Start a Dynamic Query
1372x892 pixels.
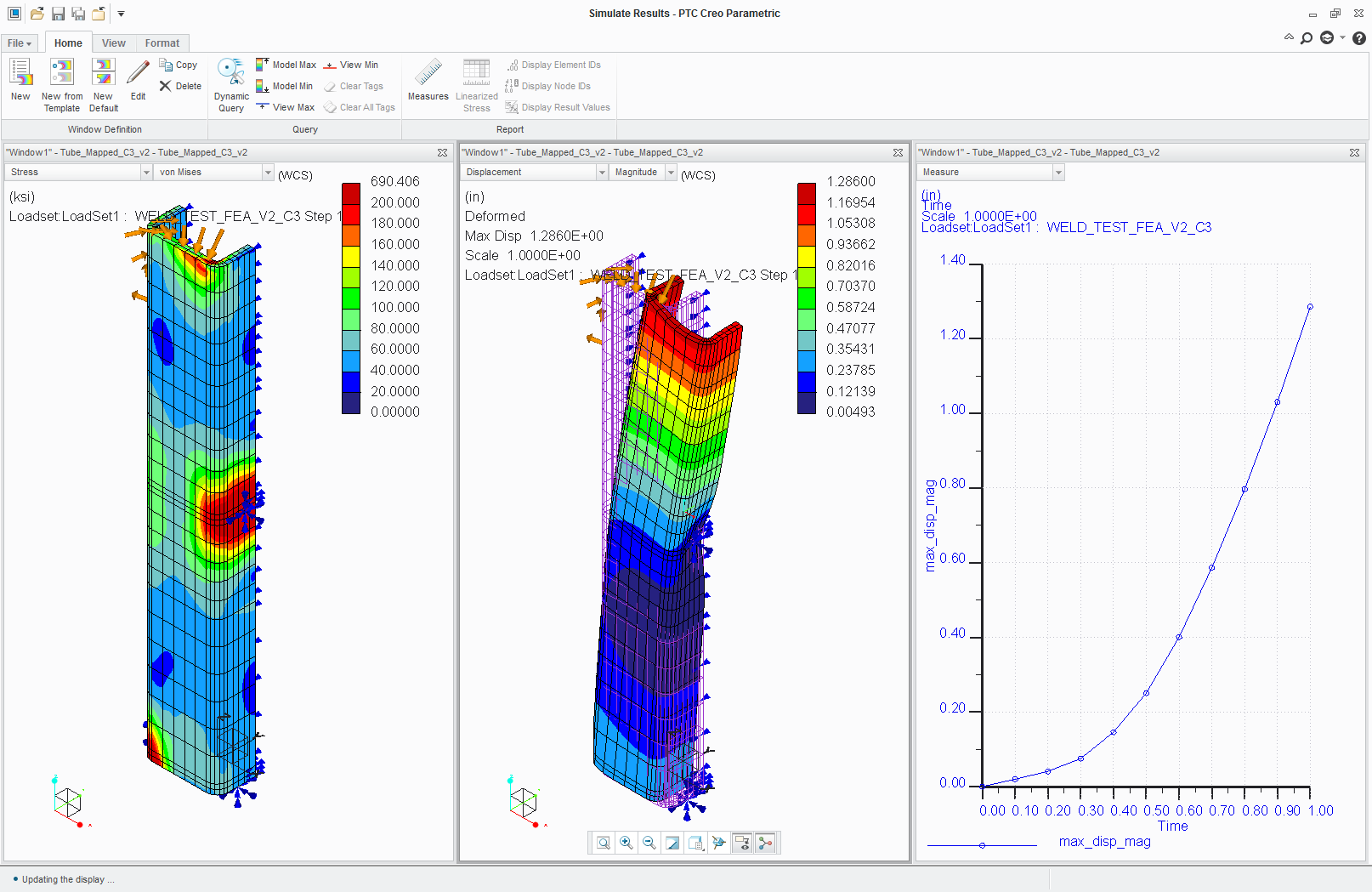[231, 84]
